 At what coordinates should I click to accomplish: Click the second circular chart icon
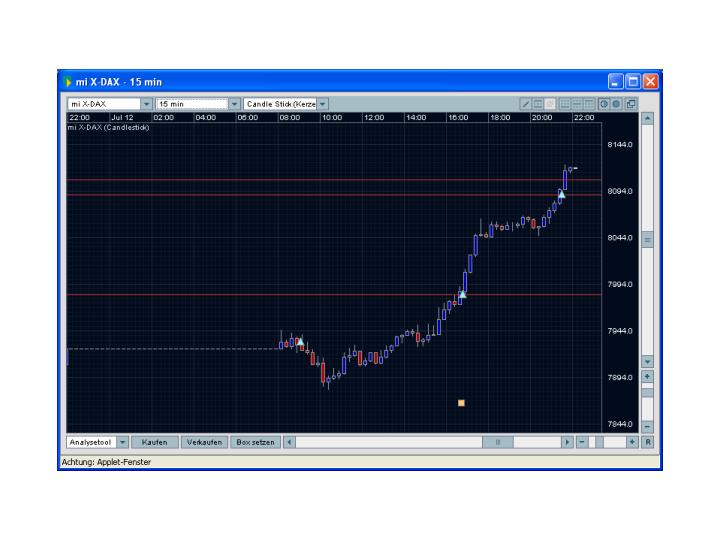click(617, 104)
